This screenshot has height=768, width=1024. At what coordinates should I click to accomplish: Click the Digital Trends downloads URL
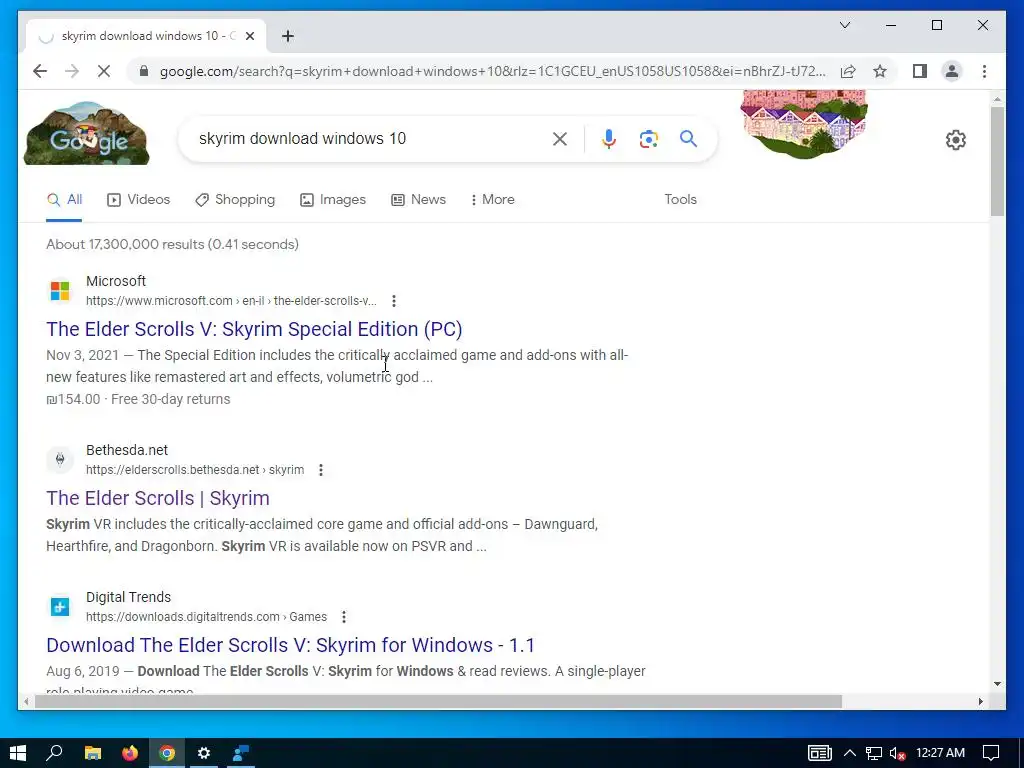pyautogui.click(x=206, y=617)
